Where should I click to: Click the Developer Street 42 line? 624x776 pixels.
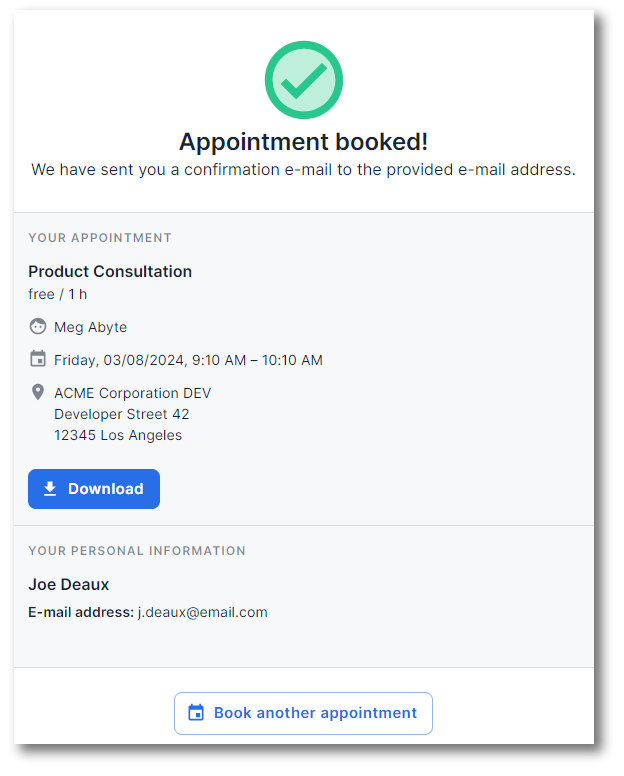point(122,414)
